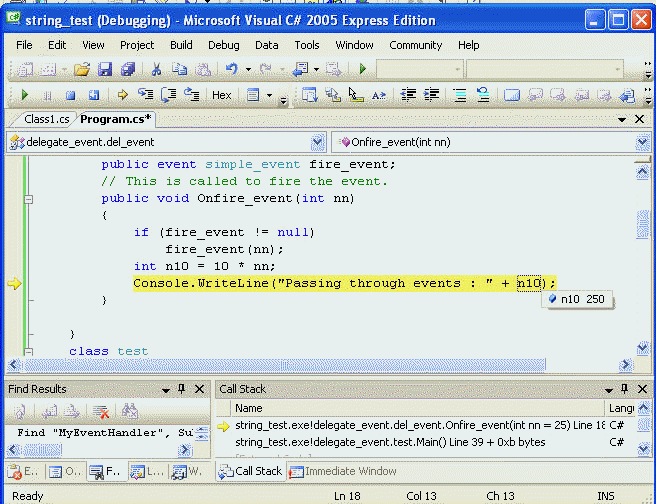Click the Show Next Statement yellow arrow icon

pos(123,95)
